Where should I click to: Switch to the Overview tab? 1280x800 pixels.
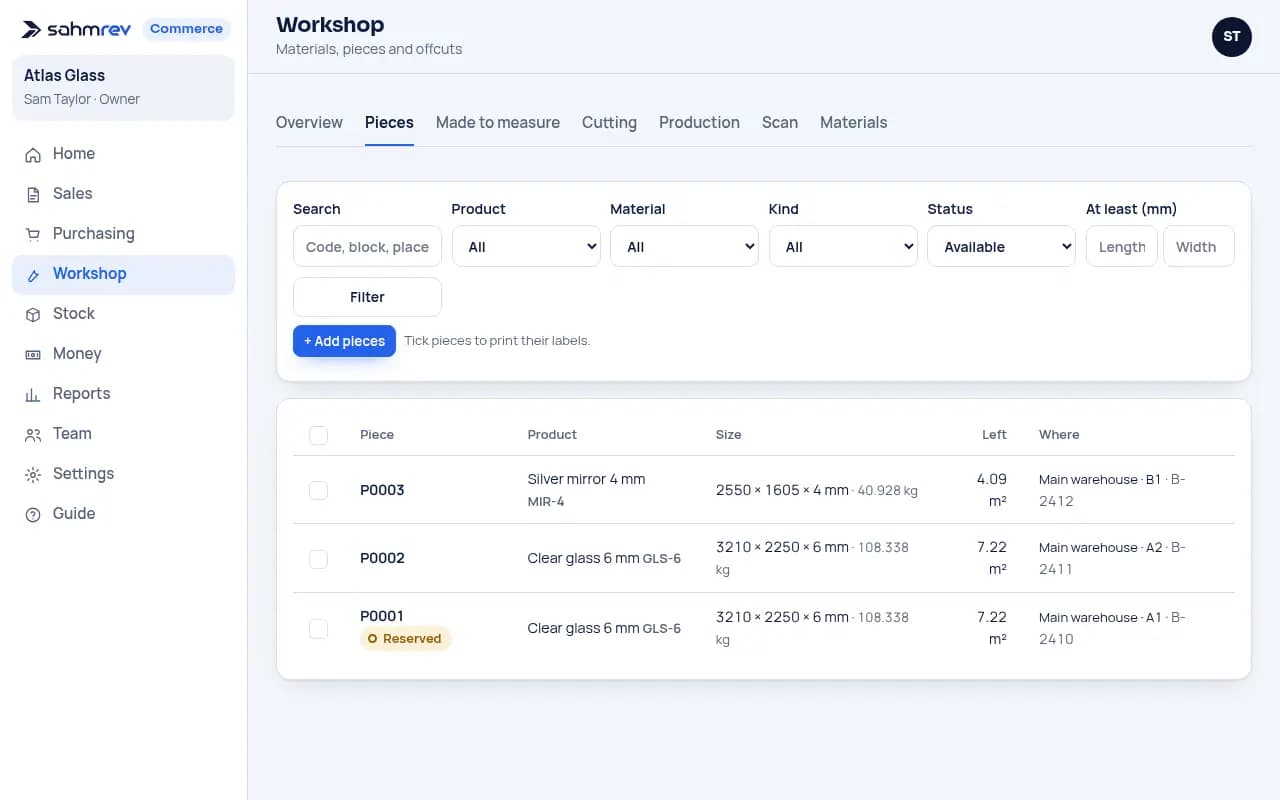pyautogui.click(x=309, y=122)
